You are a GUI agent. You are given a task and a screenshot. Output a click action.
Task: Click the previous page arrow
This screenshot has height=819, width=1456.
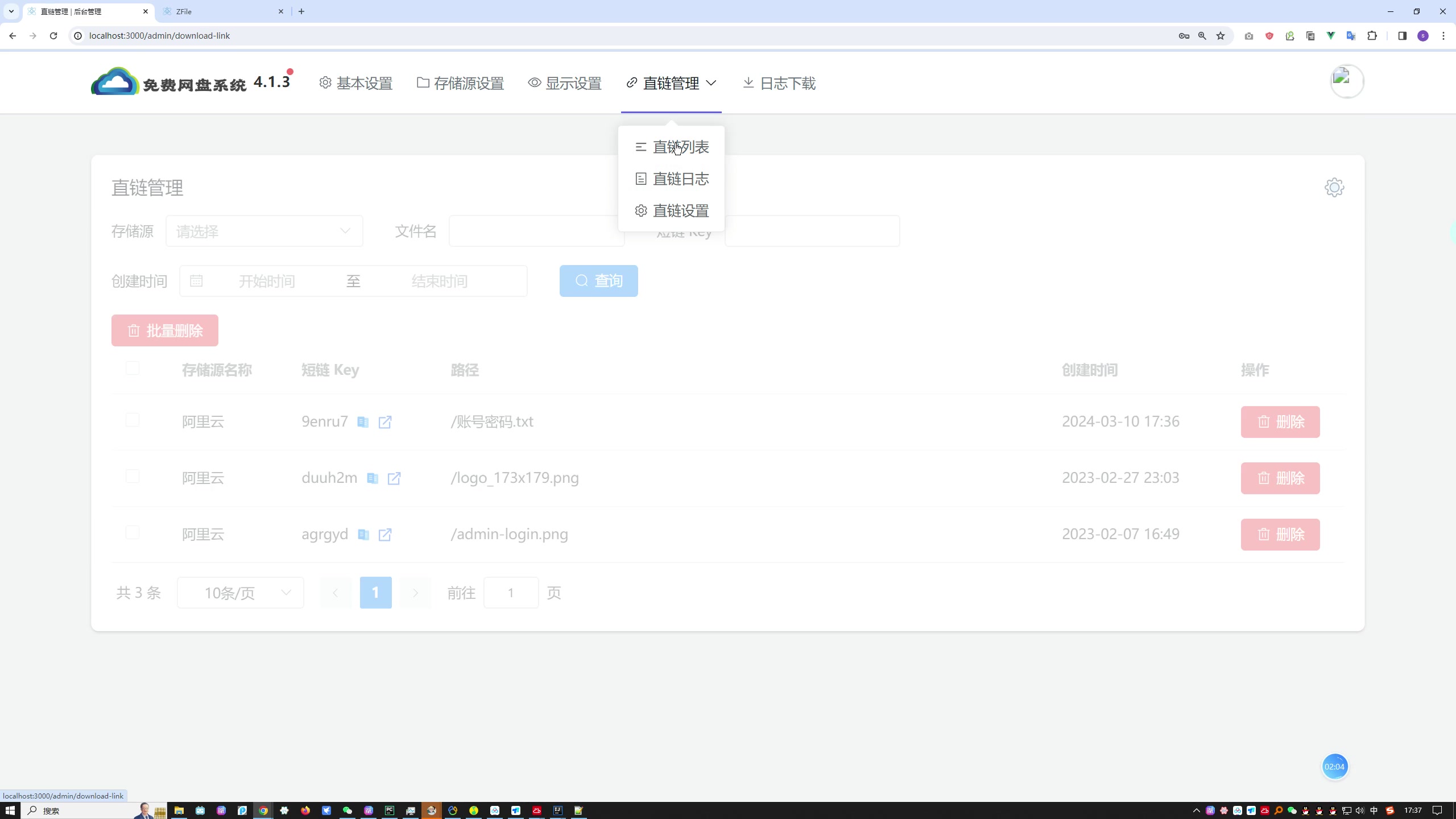pos(336,593)
